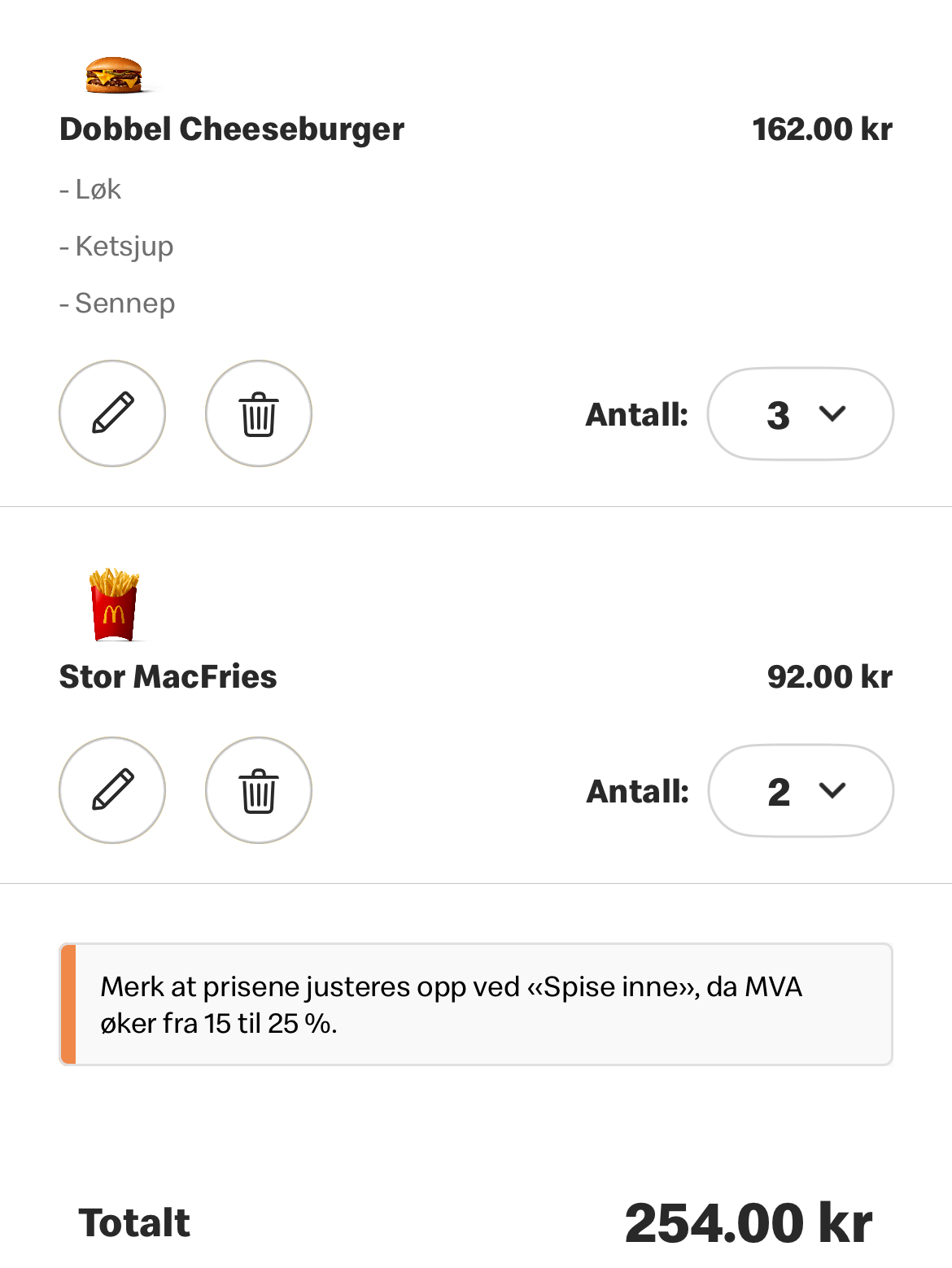Click the chevron beside quantity 3
Image resolution: width=952 pixels, height=1268 pixels.
(x=832, y=414)
